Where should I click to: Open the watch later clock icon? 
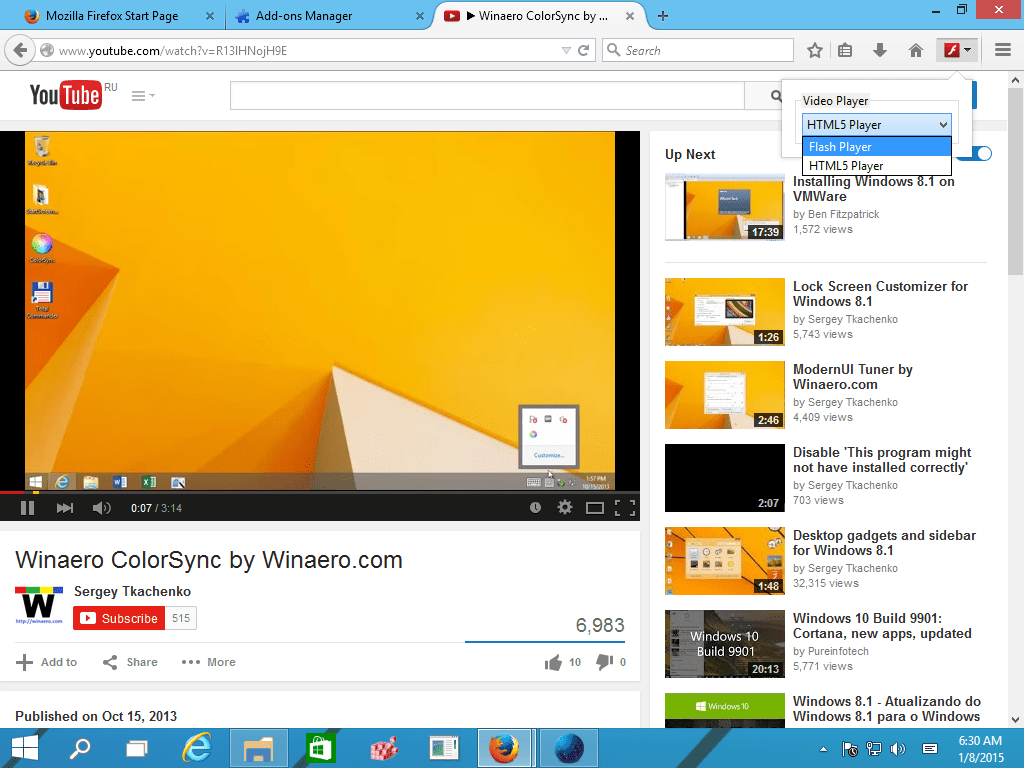[535, 507]
